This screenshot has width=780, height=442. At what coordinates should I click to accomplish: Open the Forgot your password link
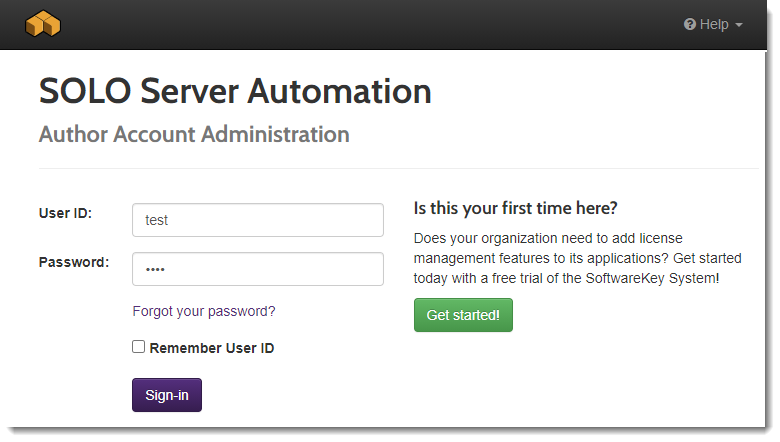tap(204, 311)
